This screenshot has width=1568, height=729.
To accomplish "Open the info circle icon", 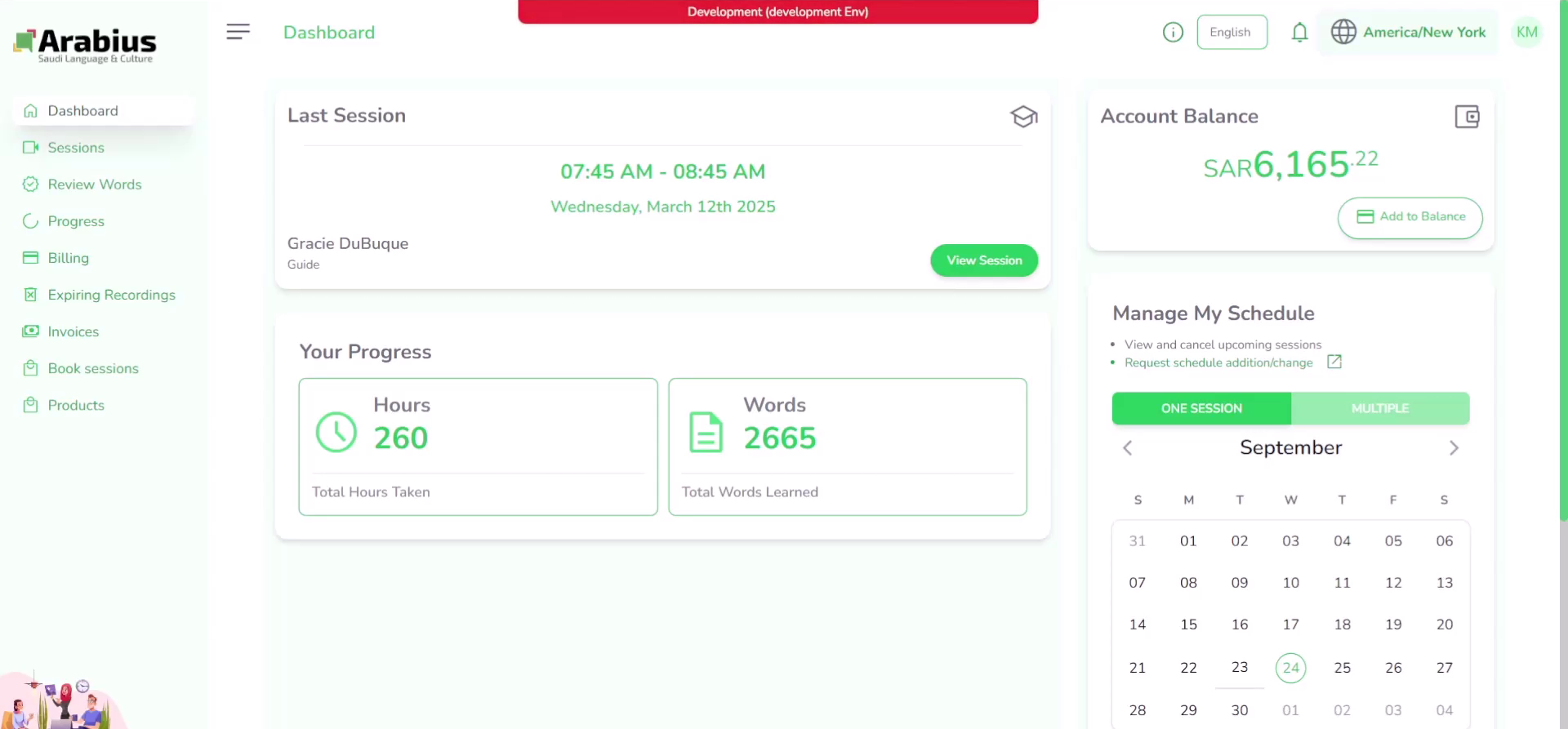I will click(1173, 33).
